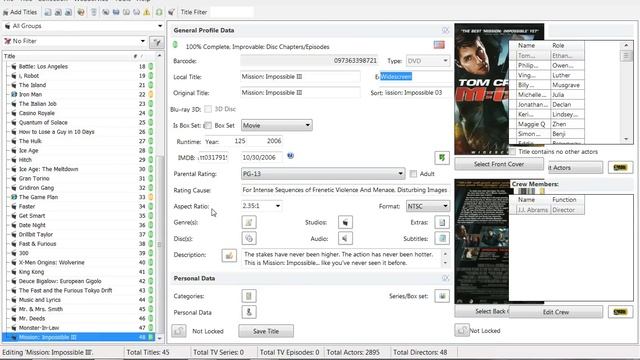640x360 pixels.
Task: Click the Title column header in list
Action: pos(67,56)
